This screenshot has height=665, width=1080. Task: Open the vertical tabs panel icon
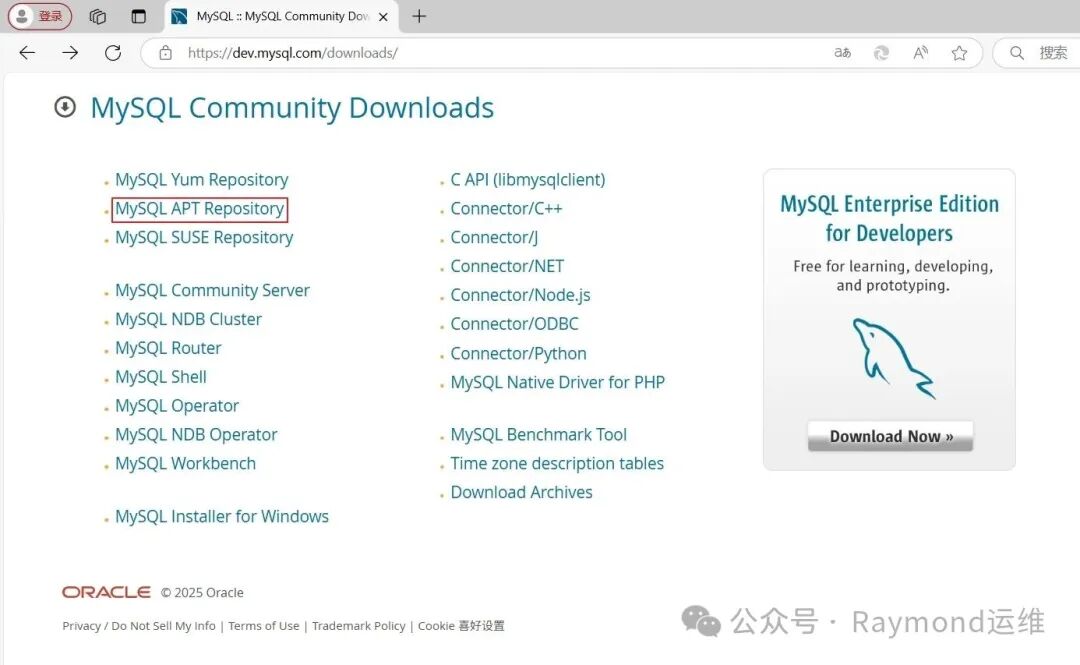pos(138,17)
